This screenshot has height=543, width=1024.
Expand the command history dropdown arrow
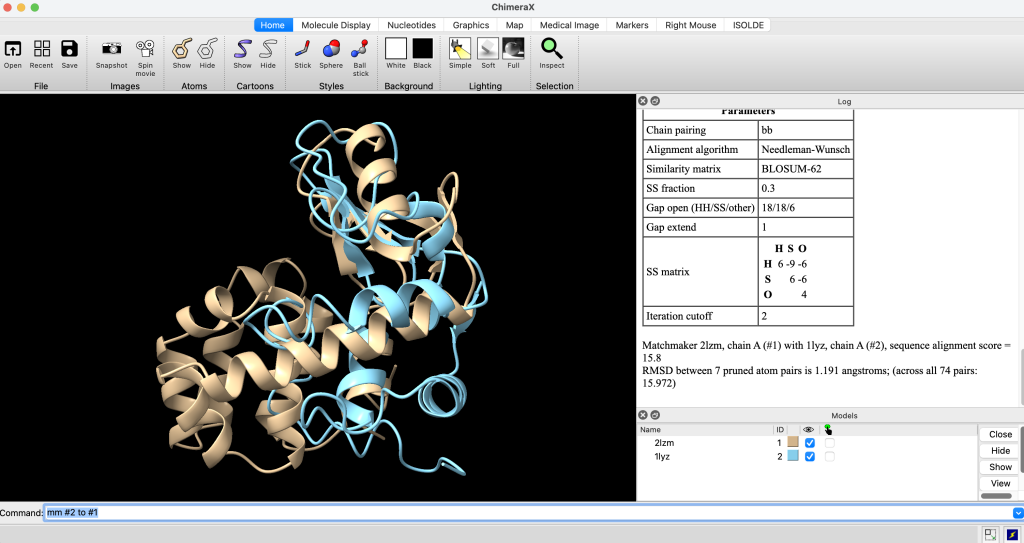pyautogui.click(x=1017, y=513)
